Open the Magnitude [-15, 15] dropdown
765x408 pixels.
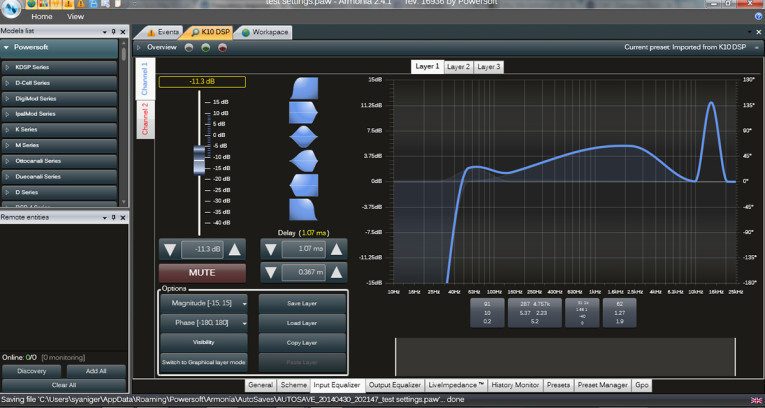pos(204,304)
